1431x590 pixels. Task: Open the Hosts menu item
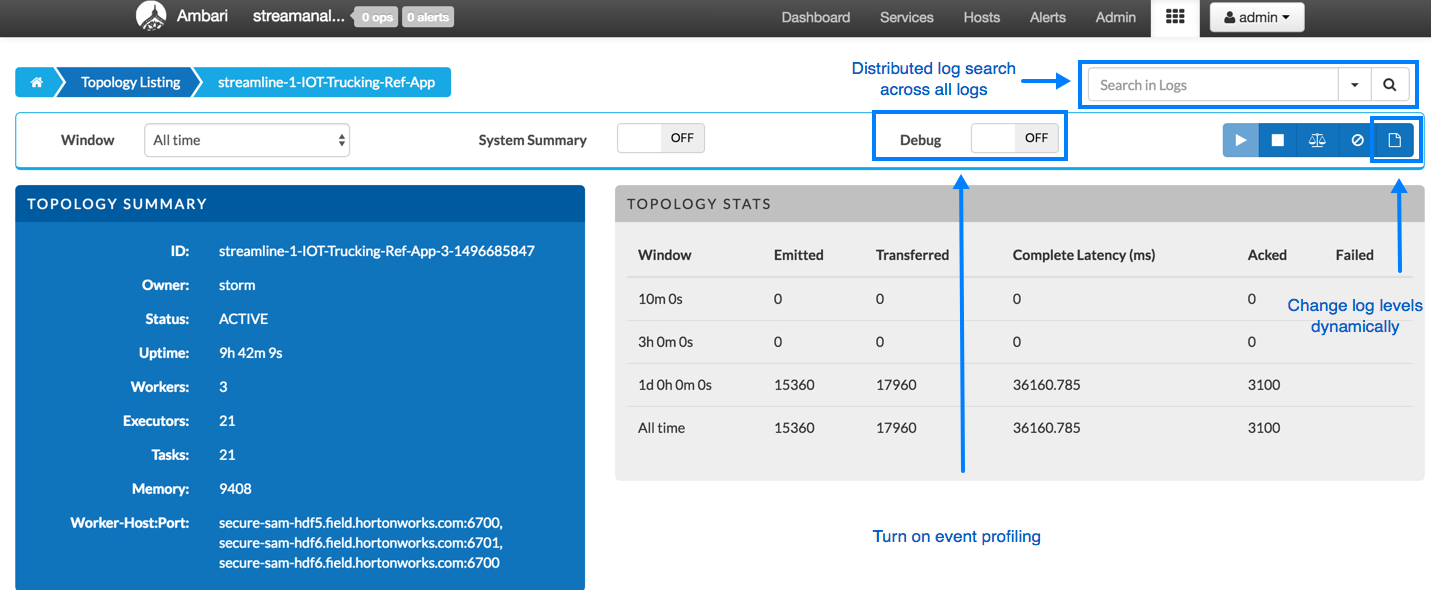tap(981, 17)
